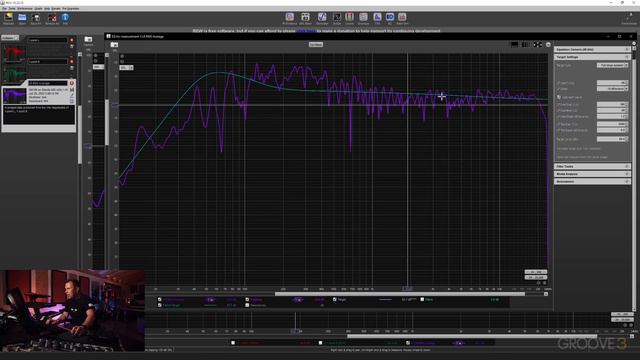The image size is (640, 360).
Task: Open the Levels meter icon
Action: [x=349, y=17]
